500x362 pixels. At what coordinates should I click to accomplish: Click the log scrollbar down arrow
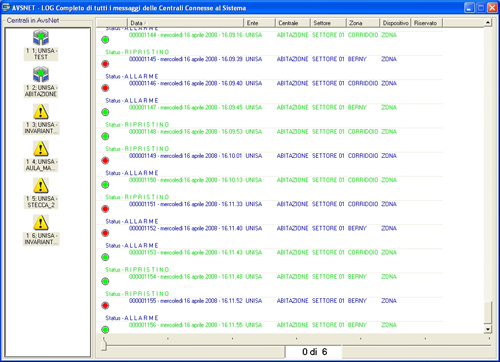coord(488,329)
